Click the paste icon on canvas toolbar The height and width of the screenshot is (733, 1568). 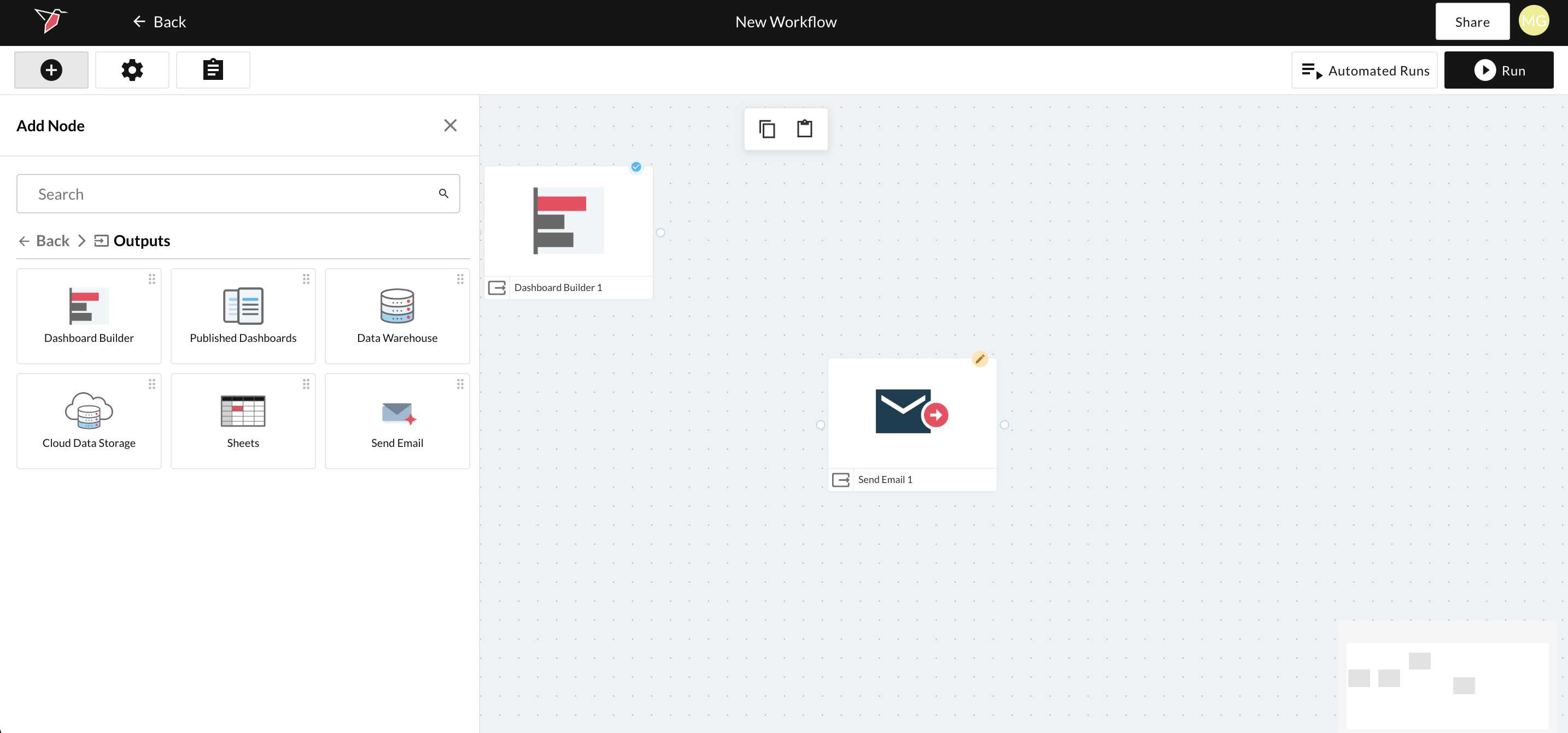click(x=804, y=129)
